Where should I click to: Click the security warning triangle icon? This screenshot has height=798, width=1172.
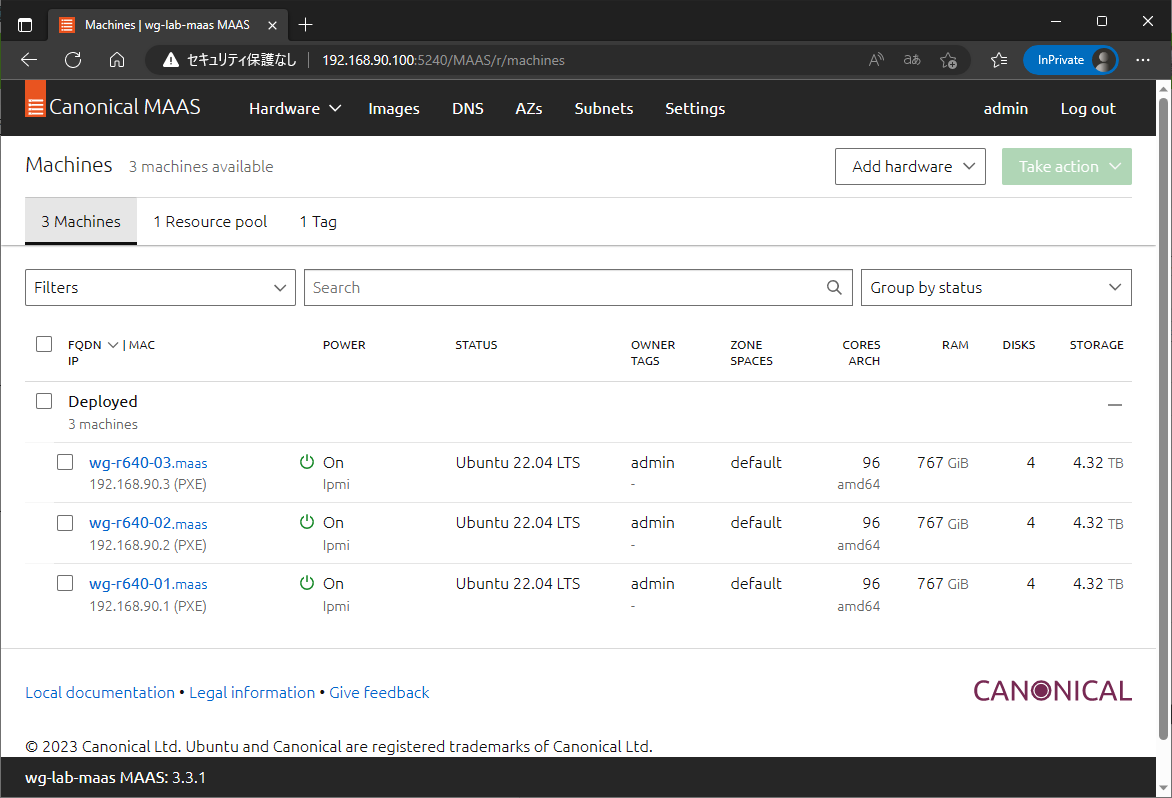pos(171,60)
